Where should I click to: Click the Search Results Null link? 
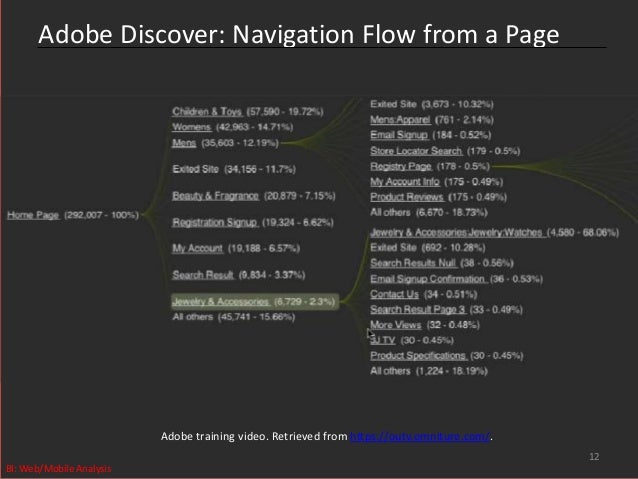pos(413,263)
